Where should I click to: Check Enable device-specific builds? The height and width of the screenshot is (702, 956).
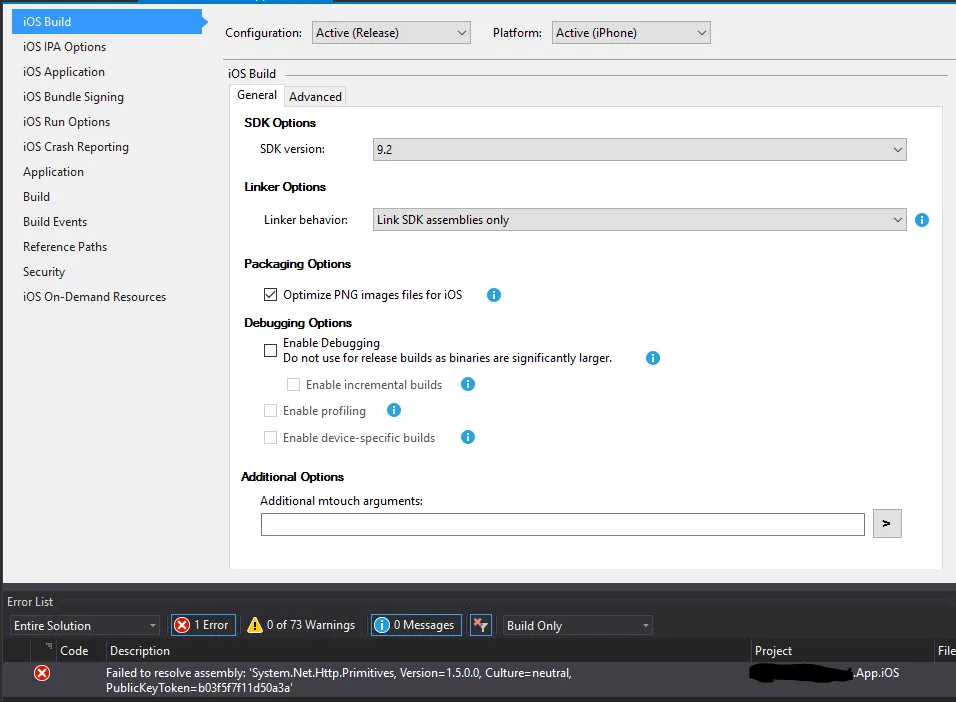[x=270, y=438]
